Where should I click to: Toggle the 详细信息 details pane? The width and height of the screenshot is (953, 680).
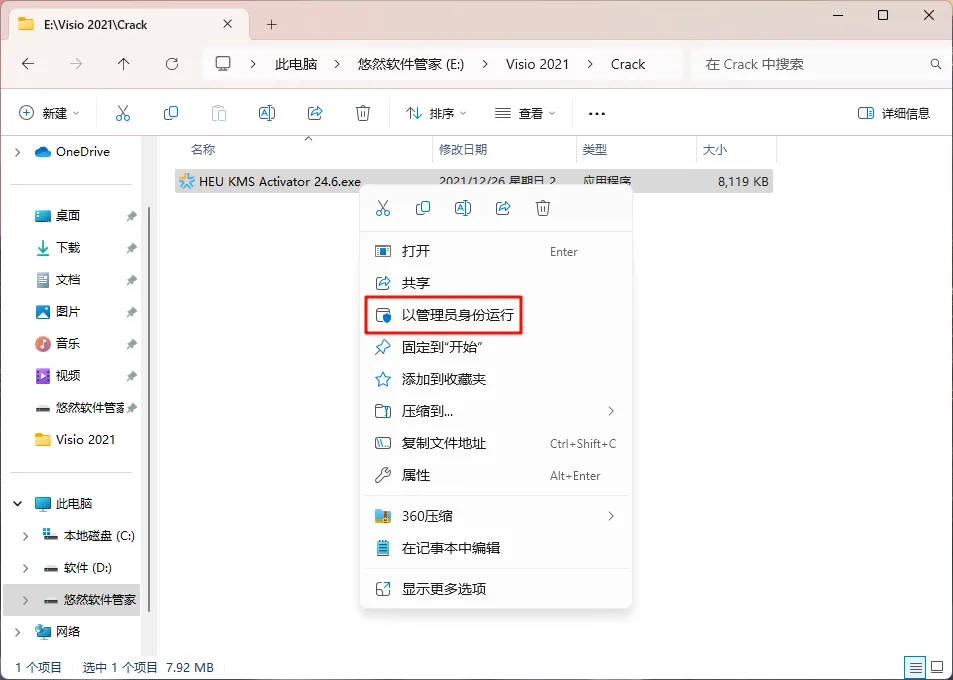pyautogui.click(x=893, y=113)
